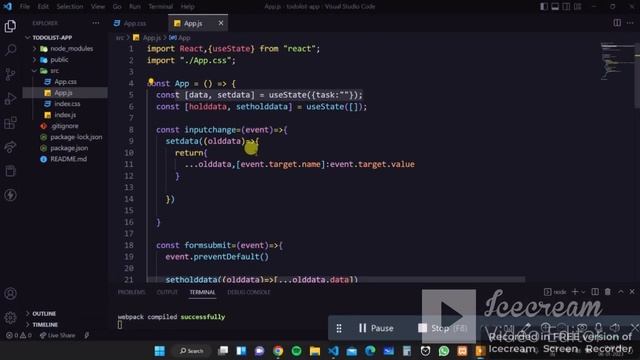The width and height of the screenshot is (640, 360).
Task: Open the customize layout button
Action: (578, 7)
